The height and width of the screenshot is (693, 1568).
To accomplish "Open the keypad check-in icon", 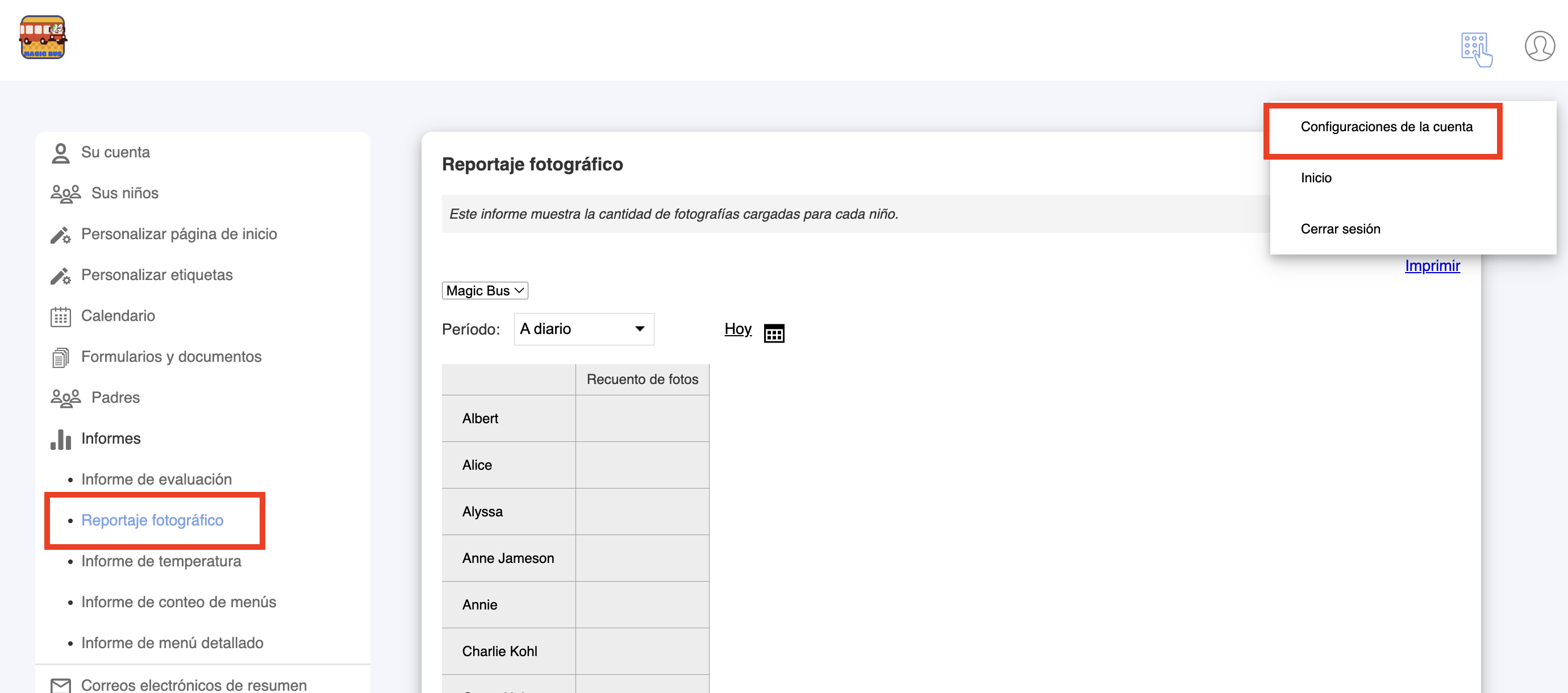I will 1475,49.
